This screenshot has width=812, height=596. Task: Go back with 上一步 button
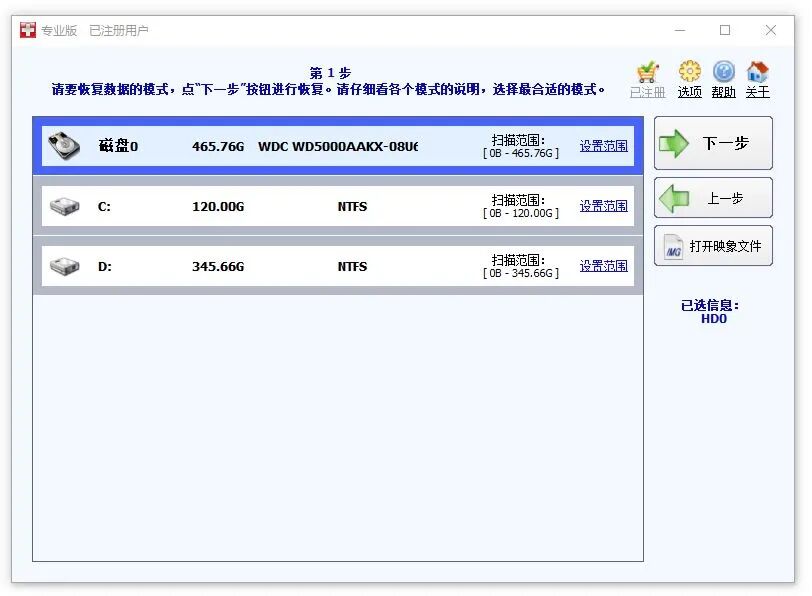pos(713,198)
